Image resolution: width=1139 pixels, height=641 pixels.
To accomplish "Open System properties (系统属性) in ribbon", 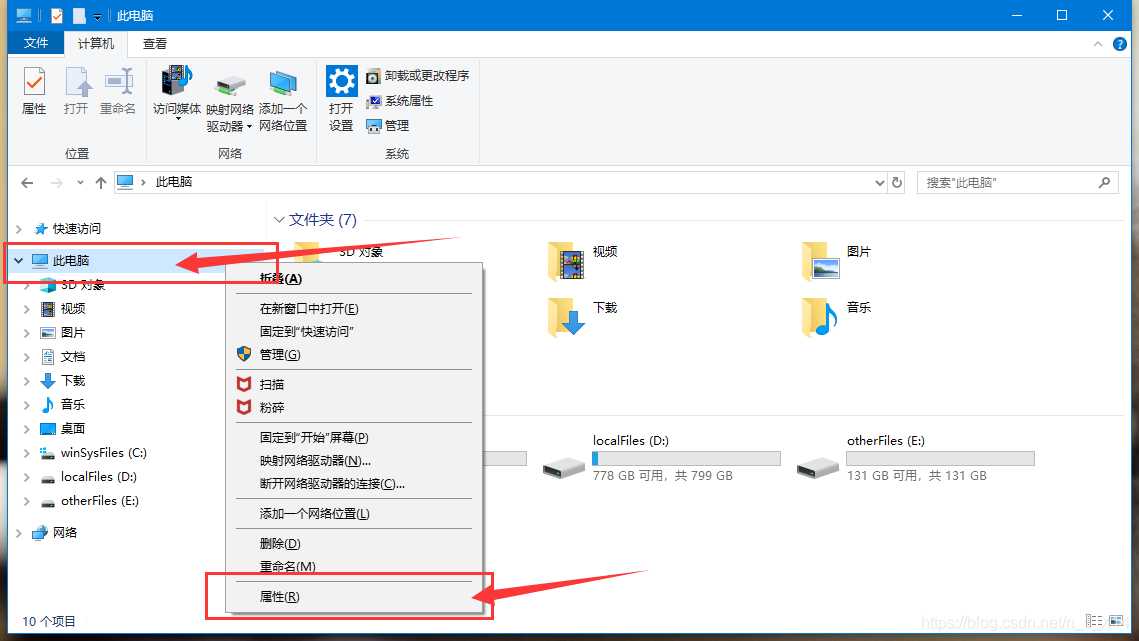I will (400, 101).
